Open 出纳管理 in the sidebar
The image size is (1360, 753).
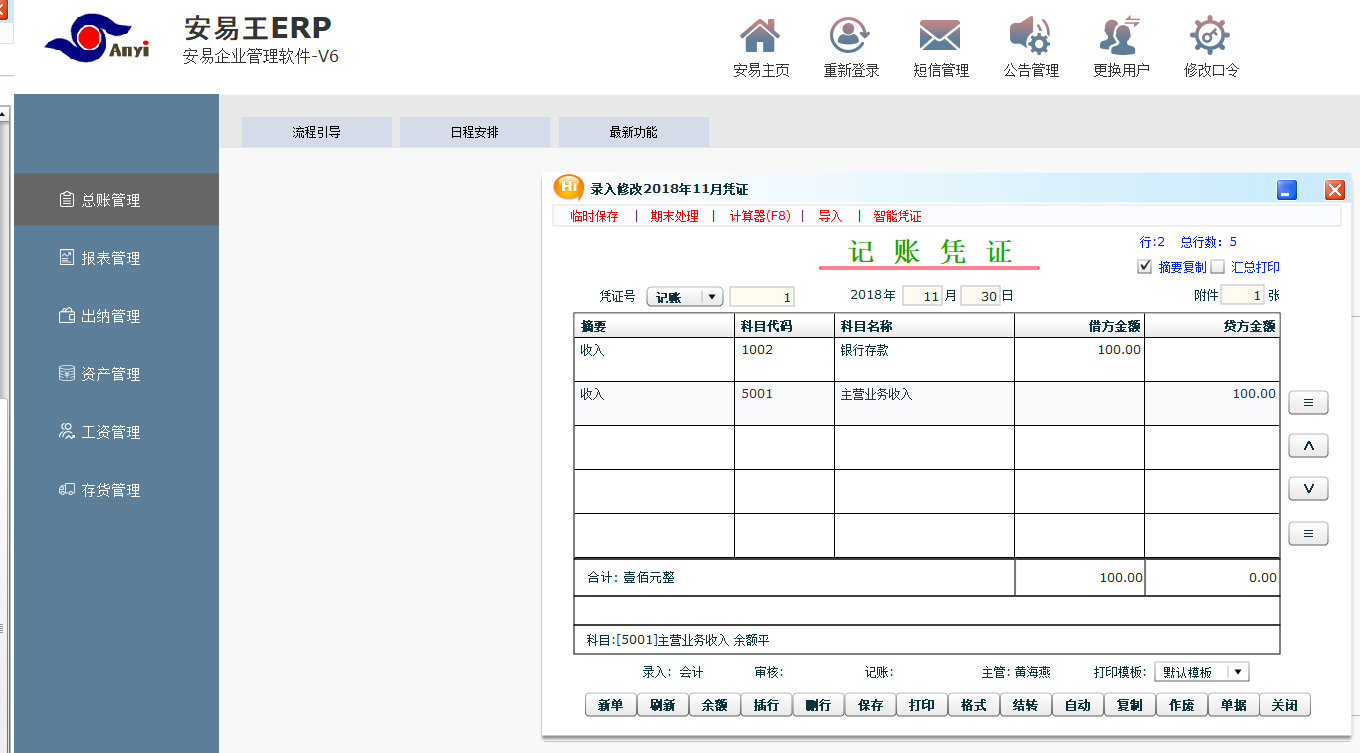click(116, 316)
